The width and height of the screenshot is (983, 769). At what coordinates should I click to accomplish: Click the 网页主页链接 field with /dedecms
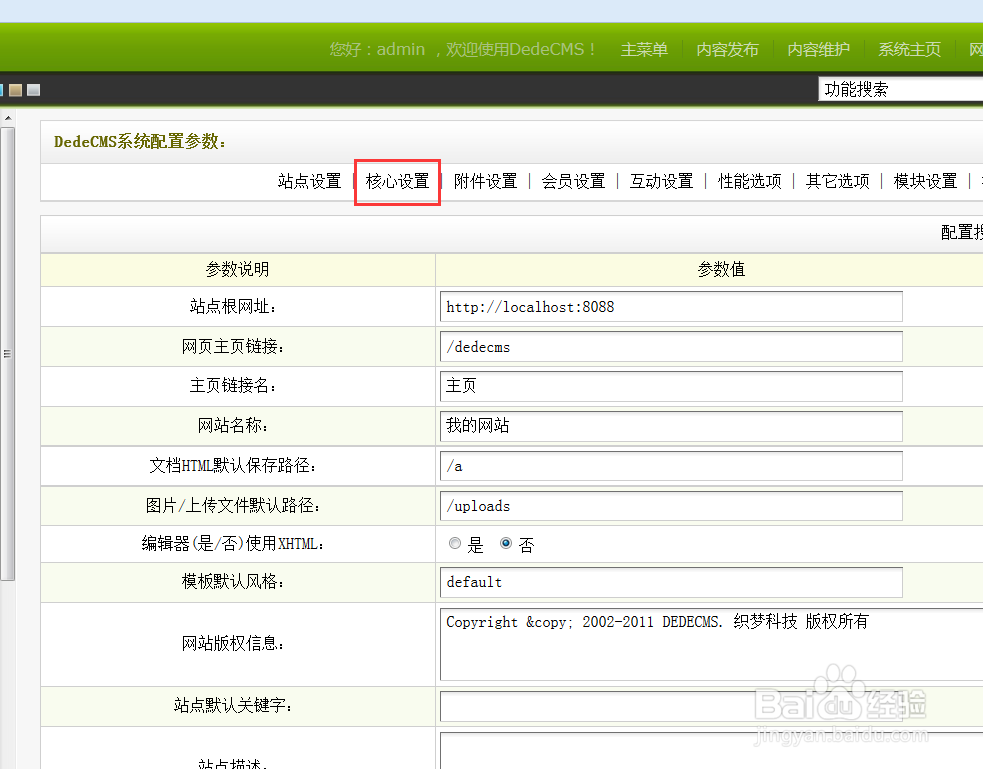tap(671, 347)
